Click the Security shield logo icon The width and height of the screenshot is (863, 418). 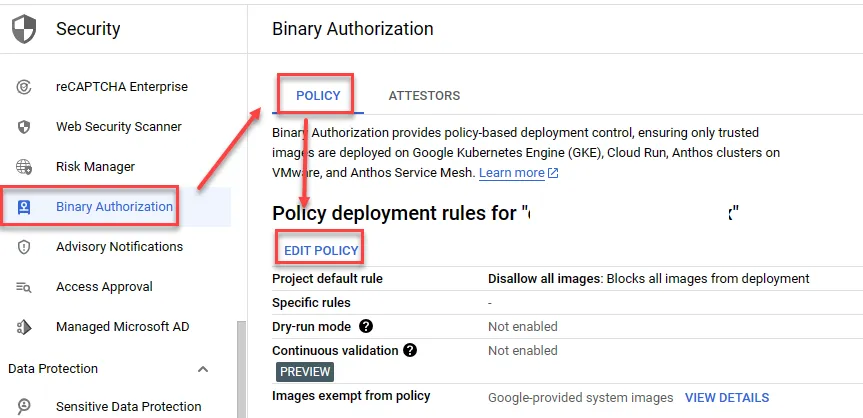(x=24, y=29)
